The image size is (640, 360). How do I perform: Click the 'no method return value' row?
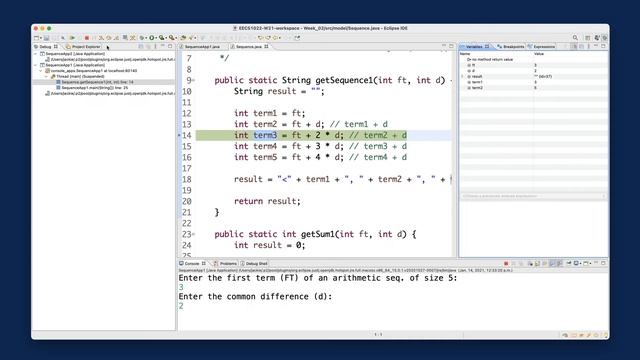coord(489,59)
